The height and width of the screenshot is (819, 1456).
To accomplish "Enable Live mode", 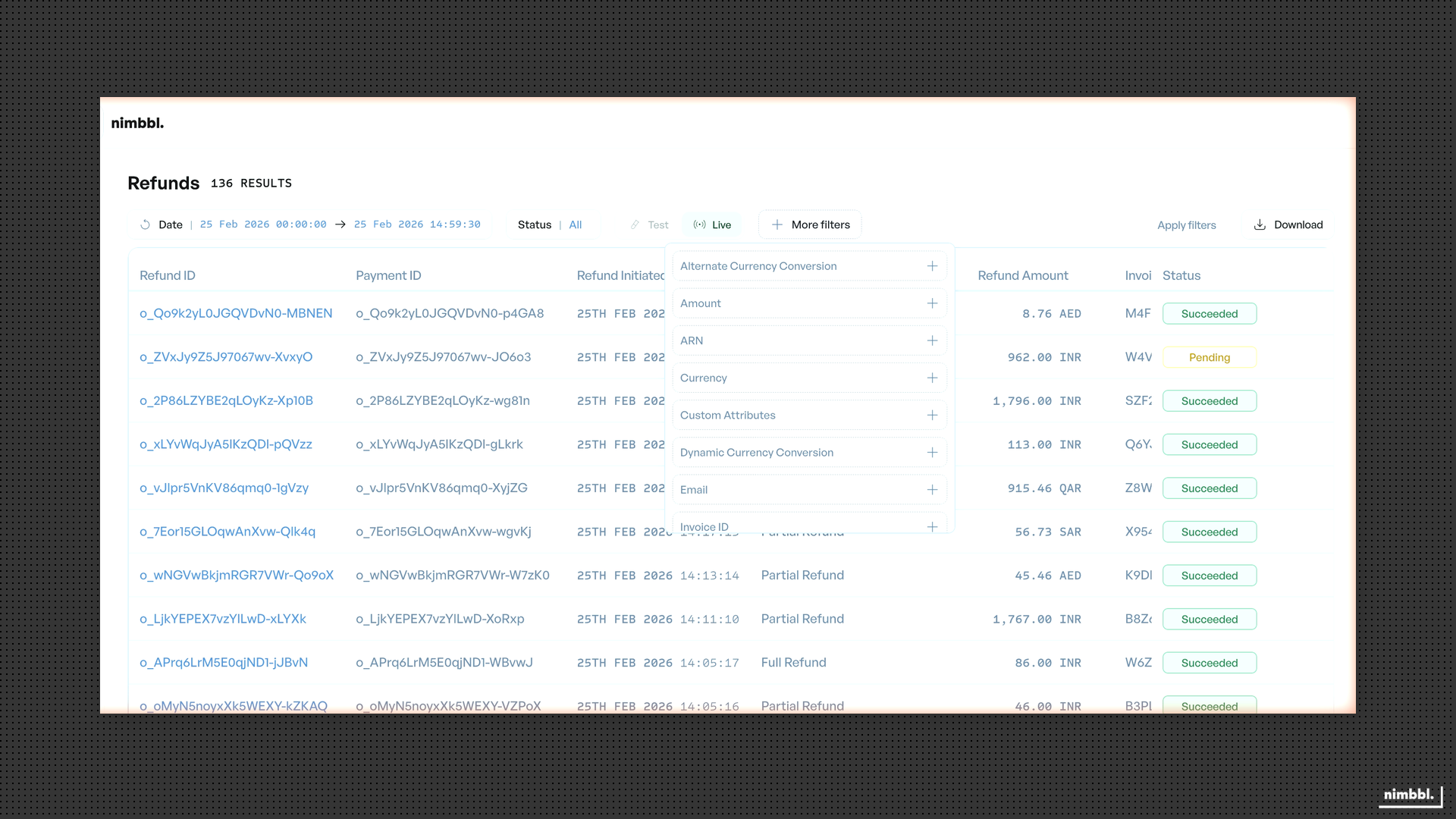I will pos(711,224).
